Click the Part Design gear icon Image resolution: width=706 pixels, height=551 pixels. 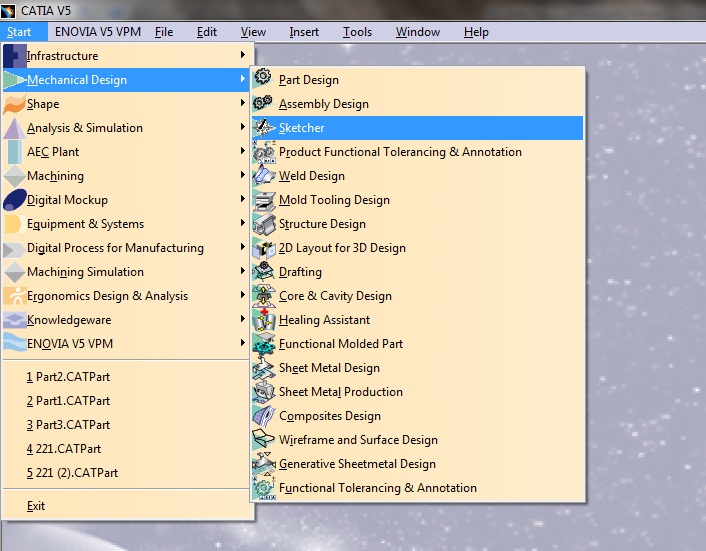click(x=263, y=79)
